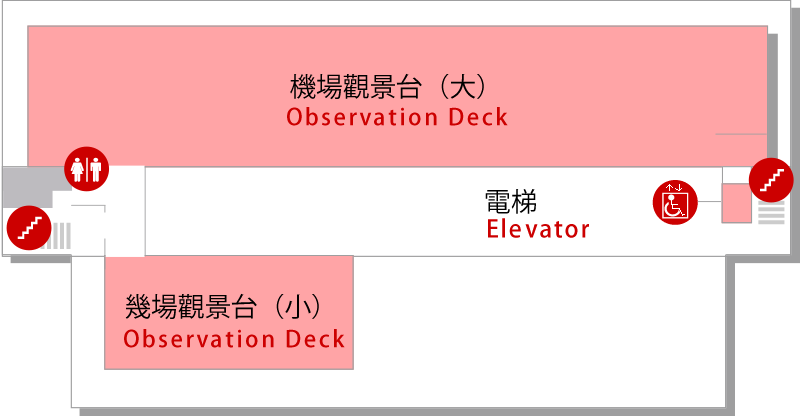Image resolution: width=800 pixels, height=416 pixels.
Task: Click the small pink elevator square
Action: point(736,204)
